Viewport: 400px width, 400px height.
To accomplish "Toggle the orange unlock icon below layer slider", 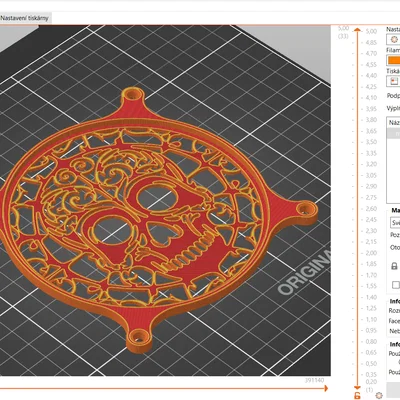I will 358,396.
